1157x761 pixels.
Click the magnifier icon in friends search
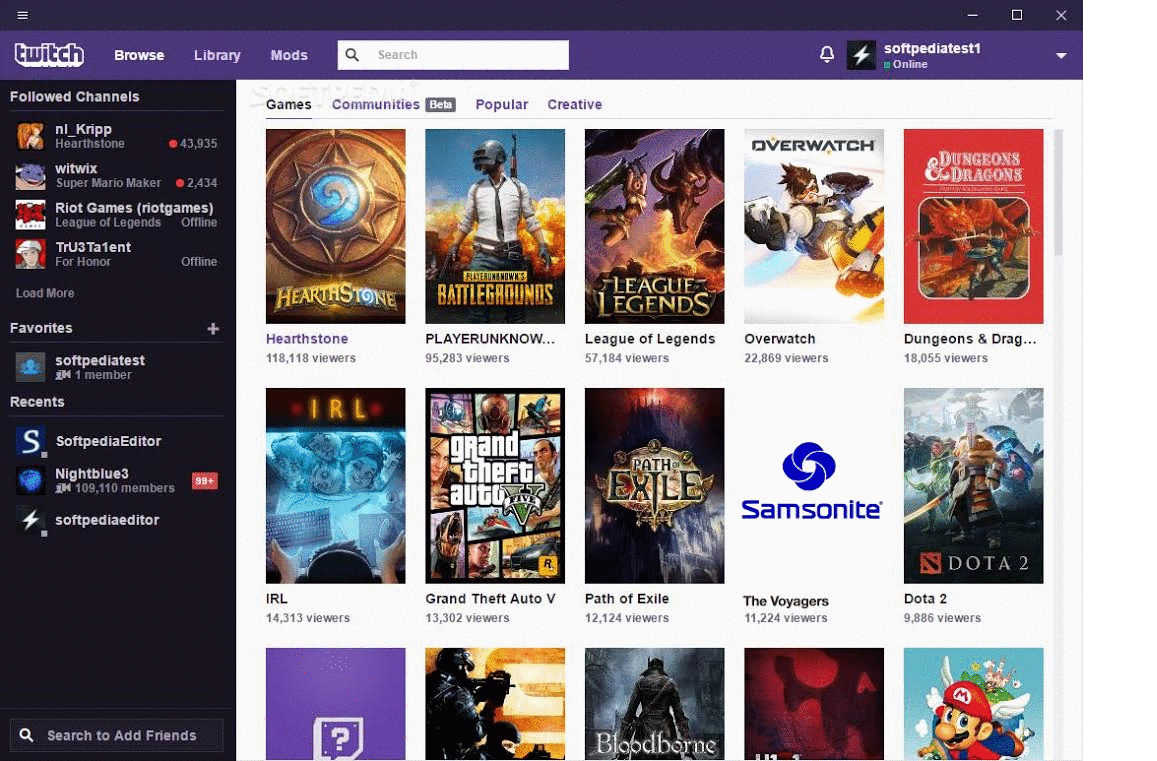pos(27,735)
